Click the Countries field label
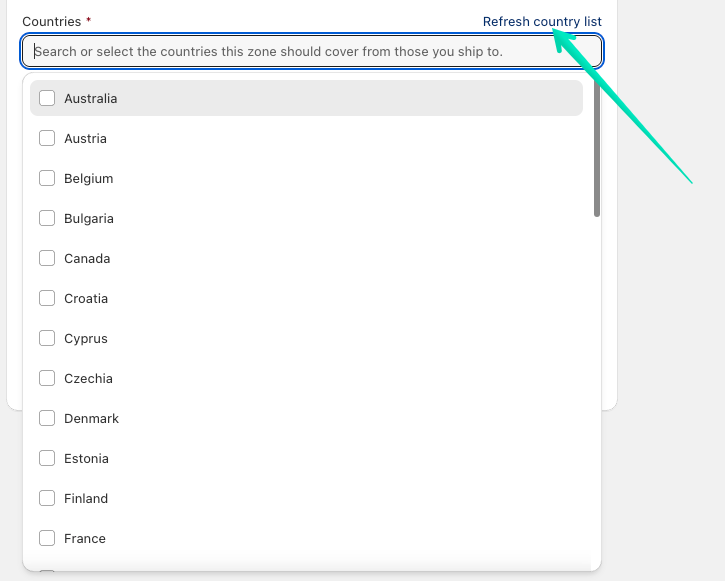Viewport: 725px width, 581px height. pyautogui.click(x=52, y=21)
